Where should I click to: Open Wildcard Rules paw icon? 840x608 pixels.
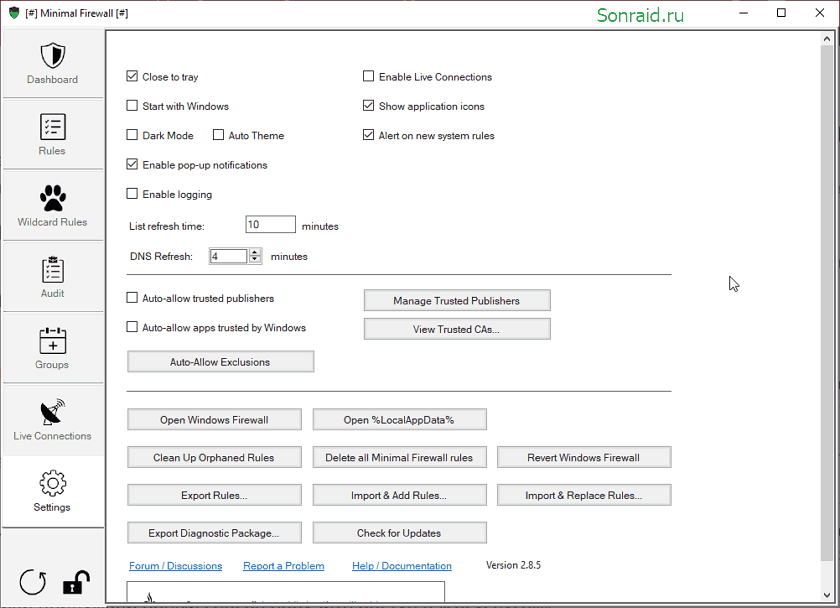coord(52,198)
